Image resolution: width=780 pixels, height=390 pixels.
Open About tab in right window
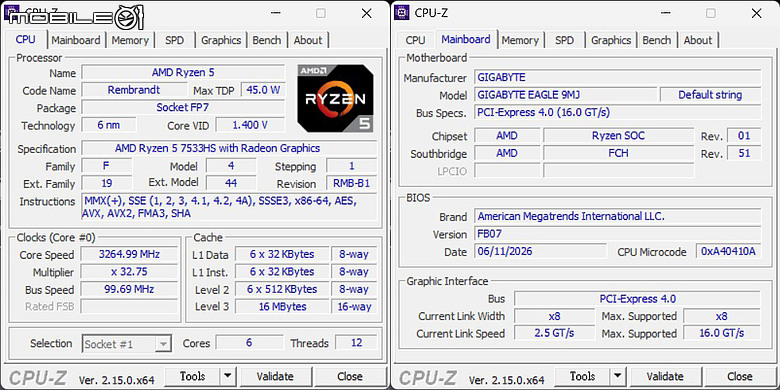tap(698, 40)
